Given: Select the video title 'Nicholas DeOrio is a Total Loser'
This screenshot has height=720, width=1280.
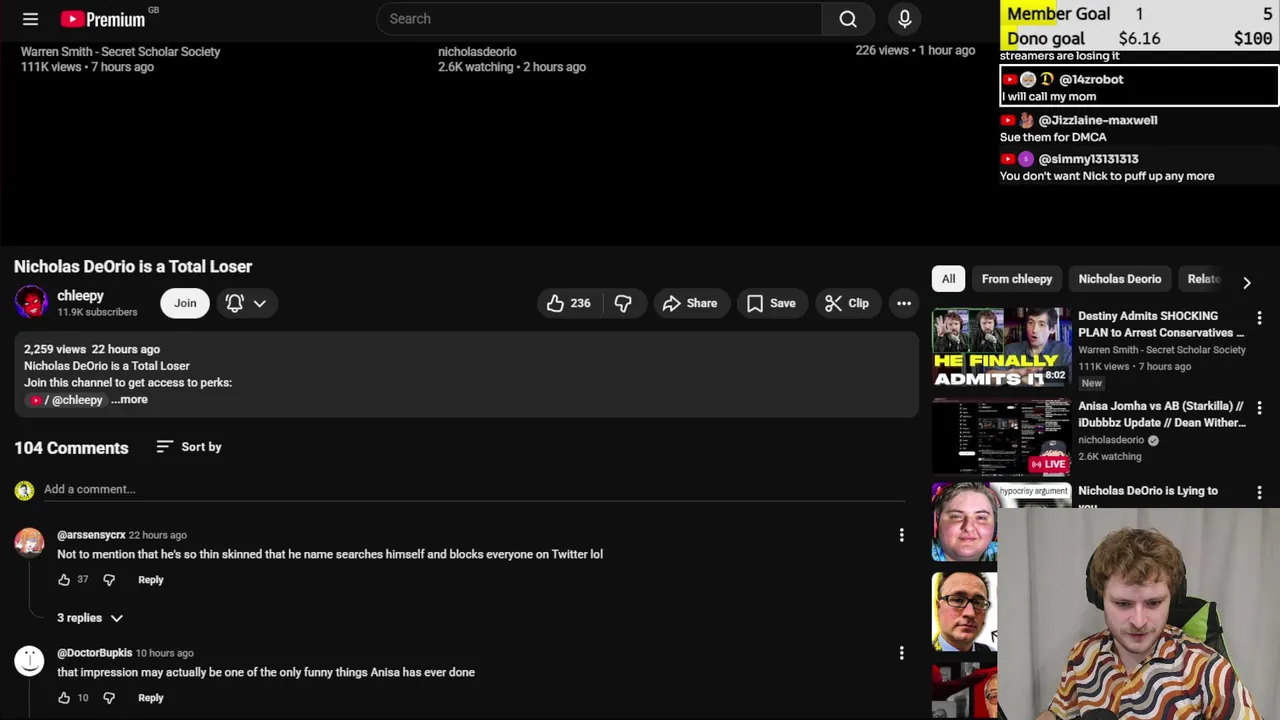Looking at the screenshot, I should click(133, 267).
